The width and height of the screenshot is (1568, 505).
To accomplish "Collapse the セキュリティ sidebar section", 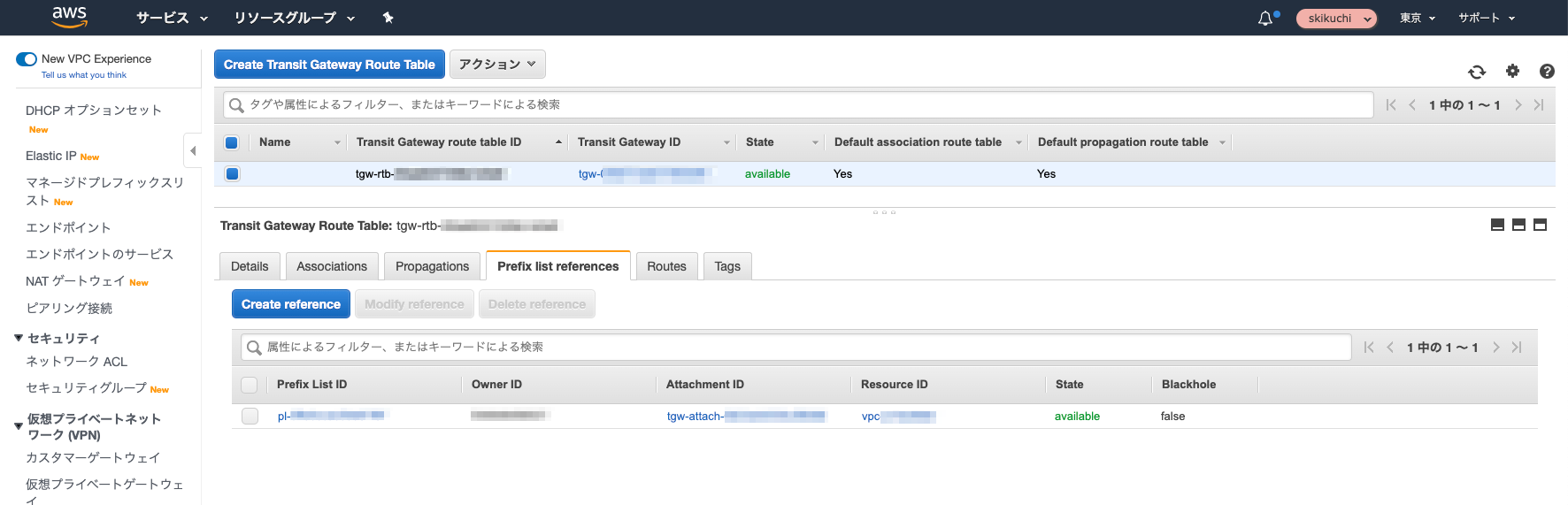I will 19,338.
